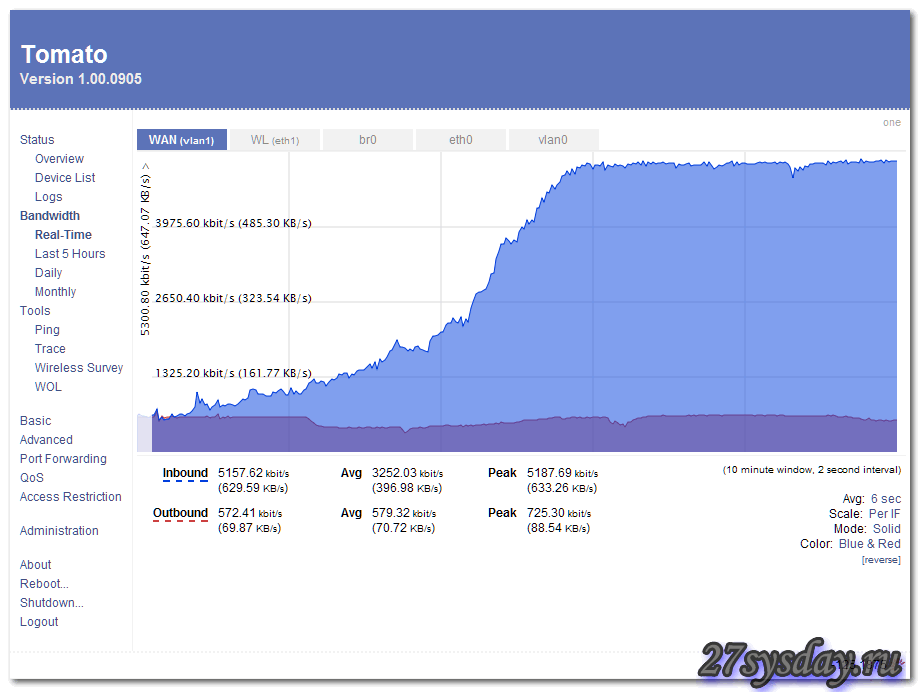View Monthly bandwidth

pos(55,291)
